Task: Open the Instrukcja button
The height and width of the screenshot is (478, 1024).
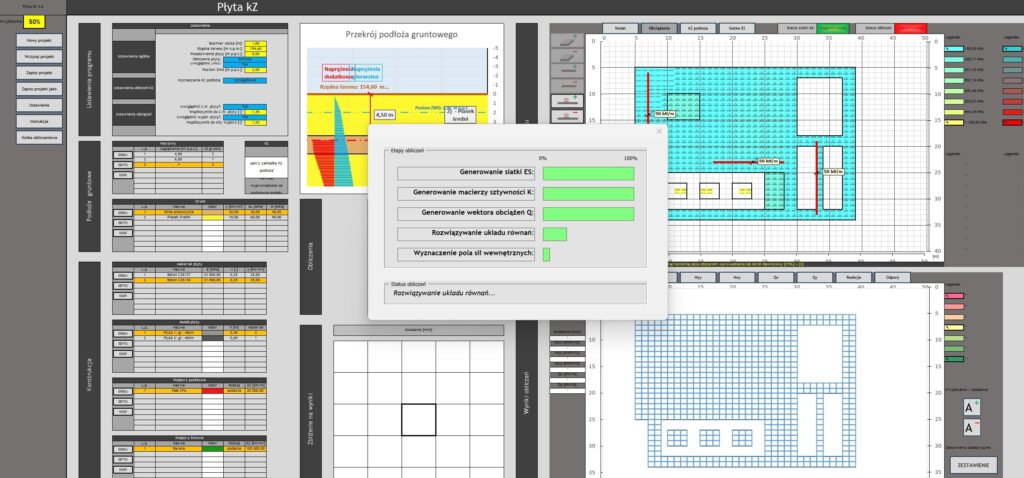Action: [x=40, y=120]
